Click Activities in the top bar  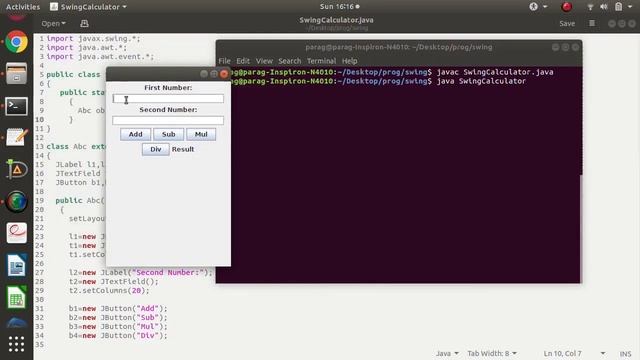click(23, 7)
